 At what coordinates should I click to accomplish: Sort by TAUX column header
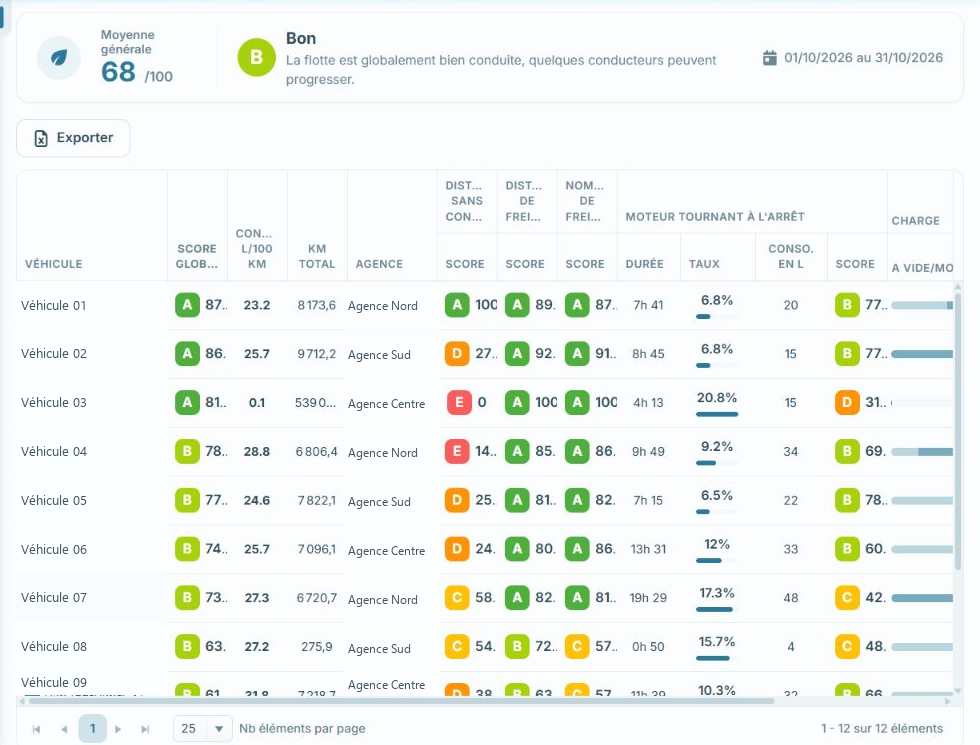(x=704, y=264)
